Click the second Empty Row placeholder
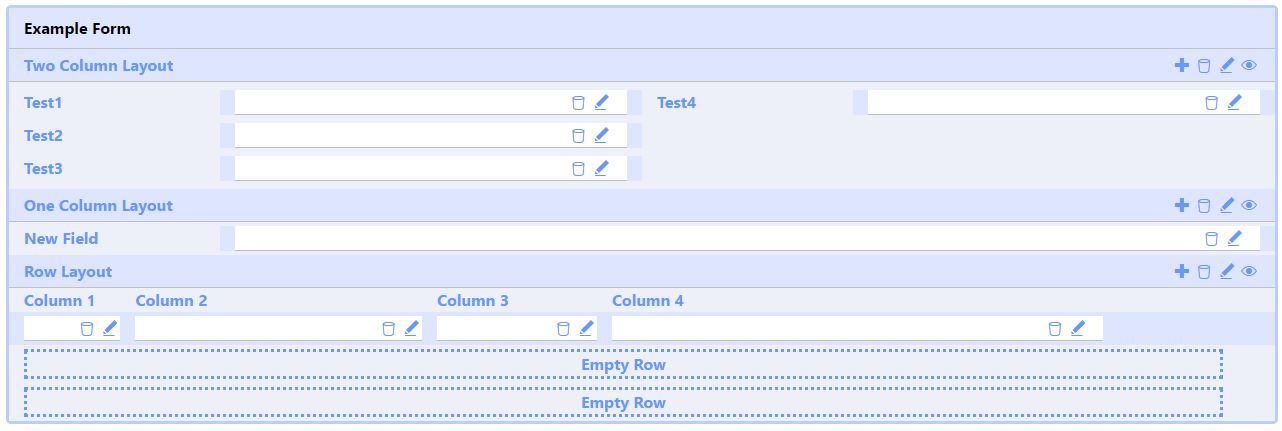The image size is (1282, 431). click(x=623, y=403)
